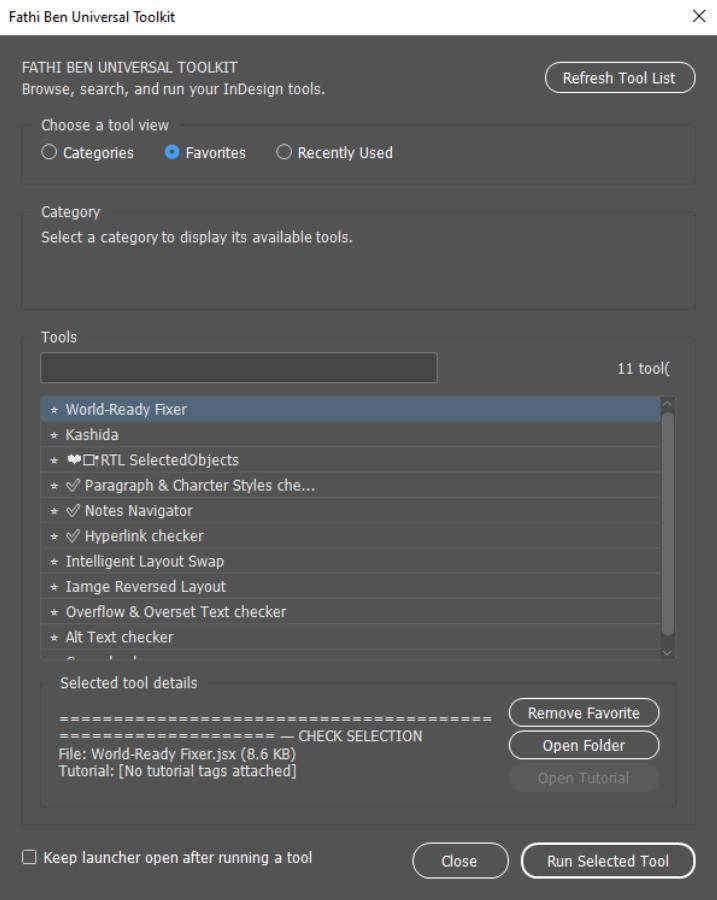Click the star icon beside Intelligent Layout Swap
717x900 pixels.
pos(54,561)
